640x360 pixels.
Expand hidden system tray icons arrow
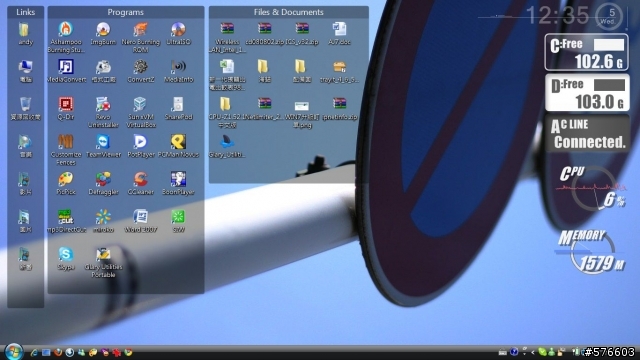533,352
